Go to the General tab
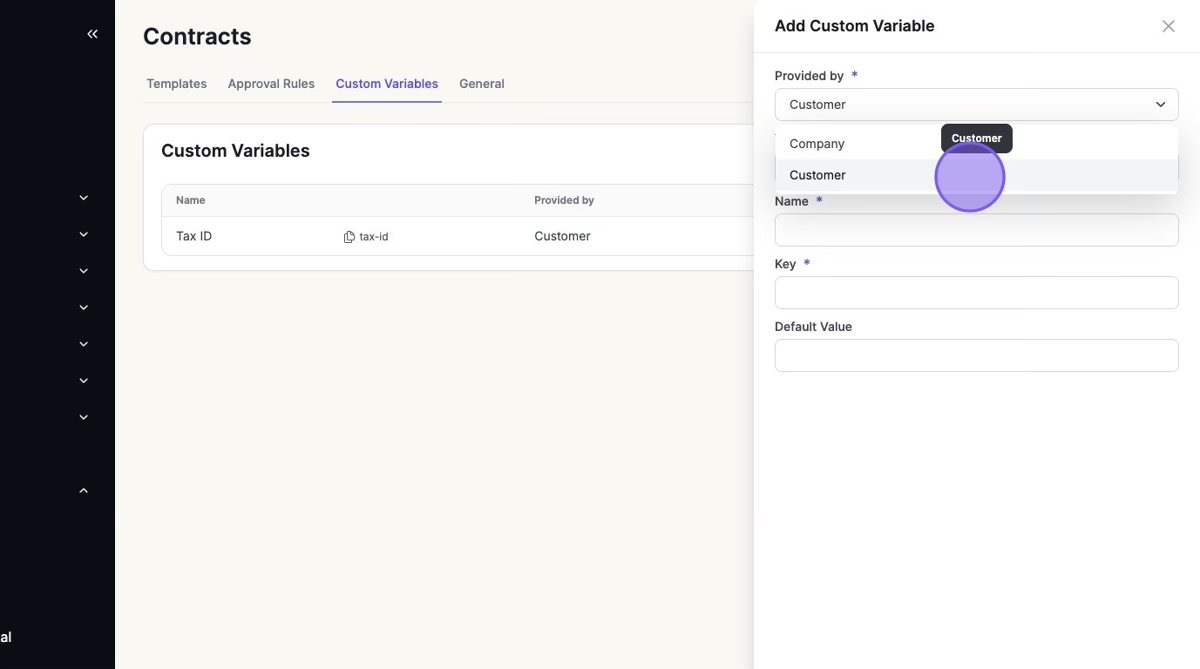The image size is (1200, 669). [481, 84]
